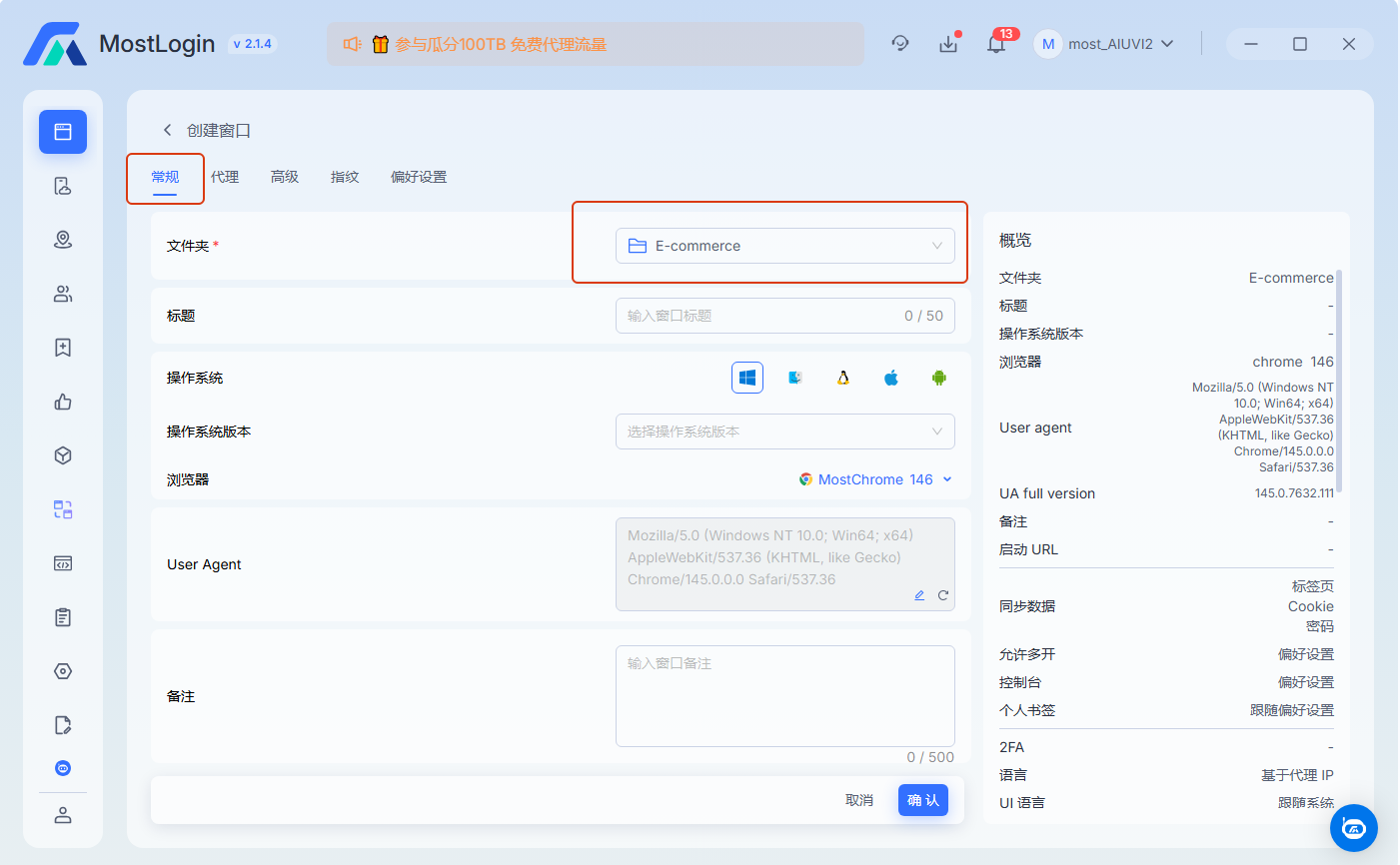The width and height of the screenshot is (1400, 865).
Task: Click the User Agent edit pencil icon
Action: 919,595
